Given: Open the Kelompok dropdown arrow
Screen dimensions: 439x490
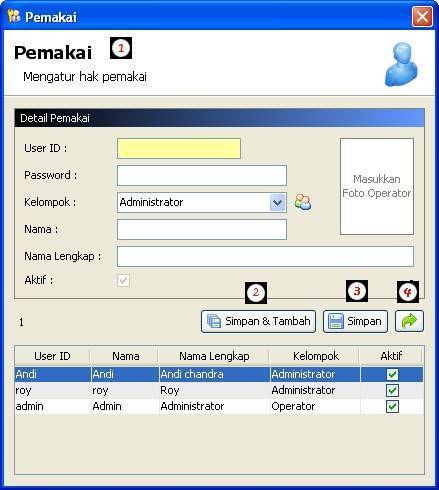Looking at the screenshot, I should (x=277, y=202).
